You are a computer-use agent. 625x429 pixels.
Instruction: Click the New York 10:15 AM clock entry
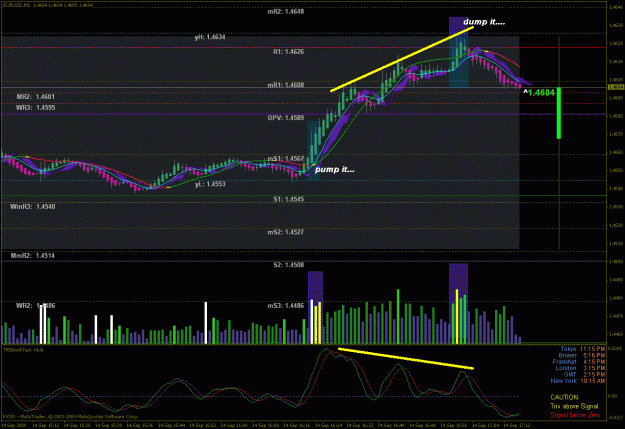point(578,381)
